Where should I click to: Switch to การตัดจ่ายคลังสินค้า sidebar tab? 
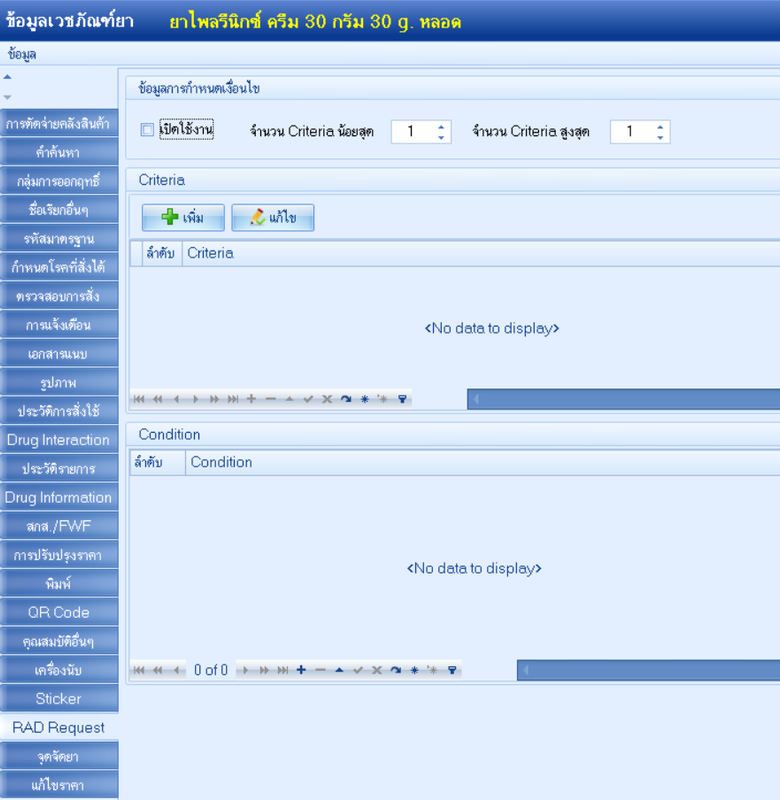pyautogui.click(x=59, y=123)
